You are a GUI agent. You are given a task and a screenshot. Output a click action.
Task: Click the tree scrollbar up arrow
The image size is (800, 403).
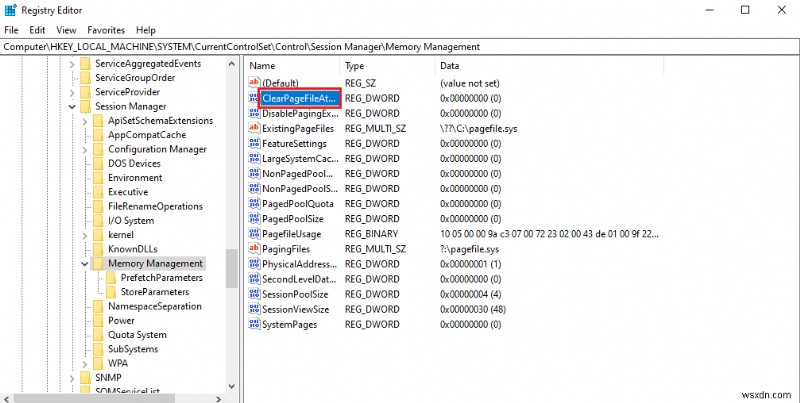[232, 64]
